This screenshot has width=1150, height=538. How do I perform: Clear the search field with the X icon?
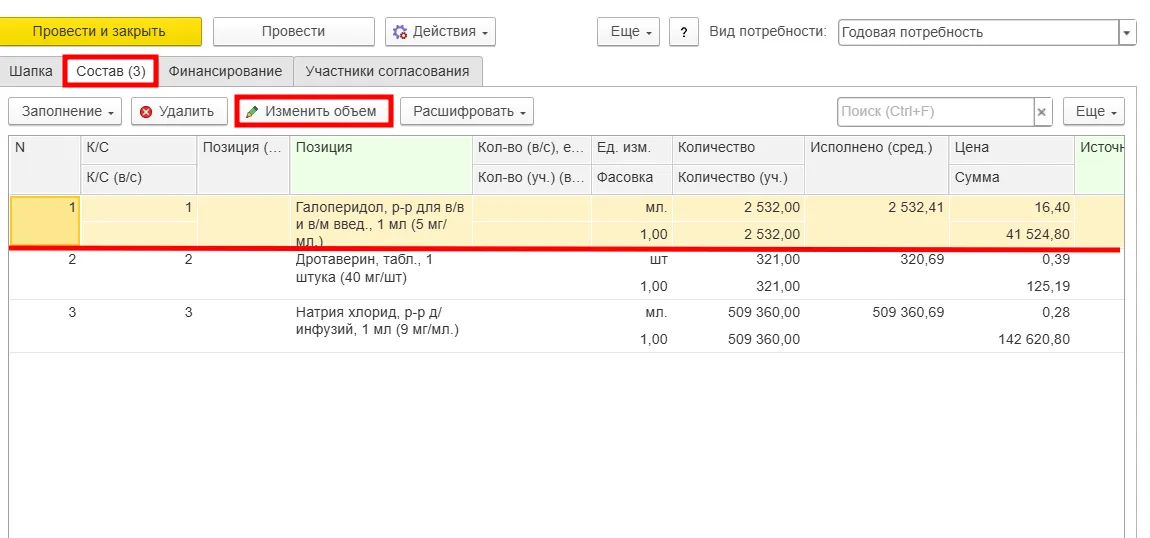pyautogui.click(x=1043, y=112)
